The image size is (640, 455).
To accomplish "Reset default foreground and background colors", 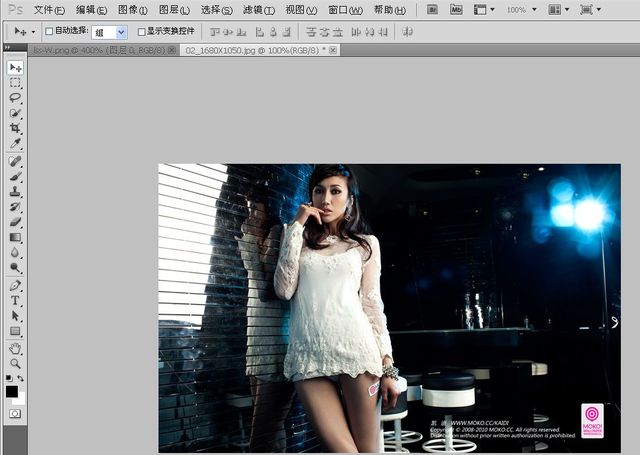I will [x=9, y=378].
